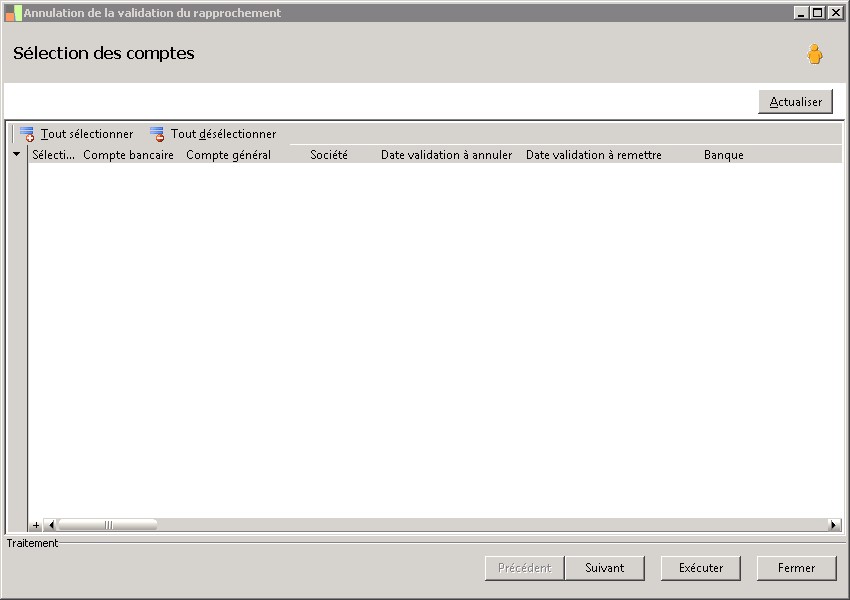Click the horizontal scrollbar left arrow
The width and height of the screenshot is (850, 600).
coord(51,525)
